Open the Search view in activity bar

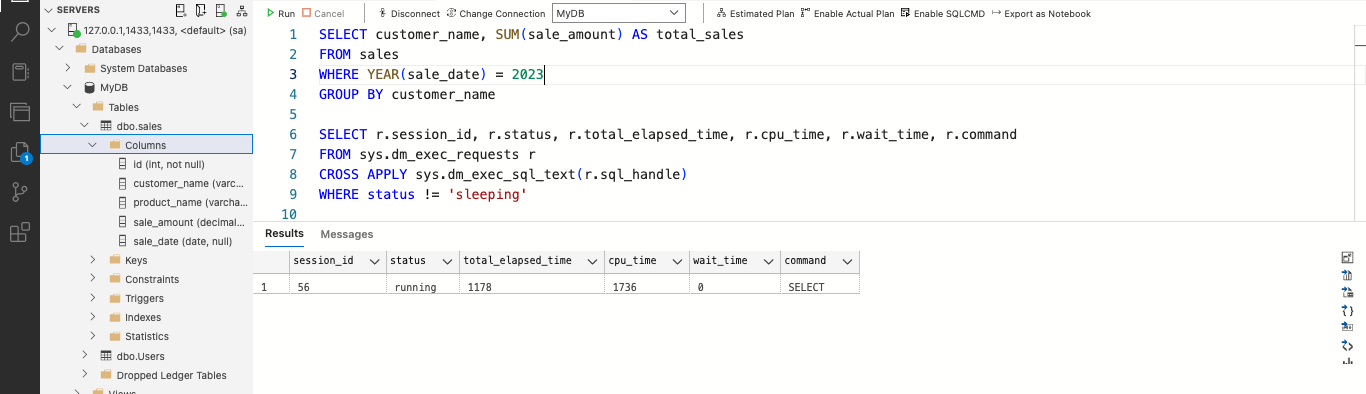click(19, 31)
